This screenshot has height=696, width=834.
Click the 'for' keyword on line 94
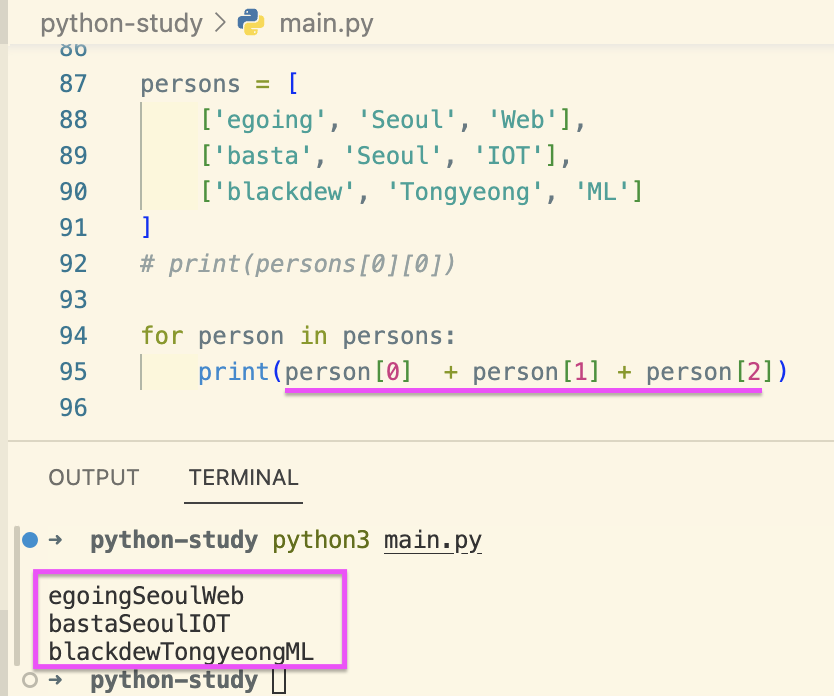pyautogui.click(x=162, y=336)
